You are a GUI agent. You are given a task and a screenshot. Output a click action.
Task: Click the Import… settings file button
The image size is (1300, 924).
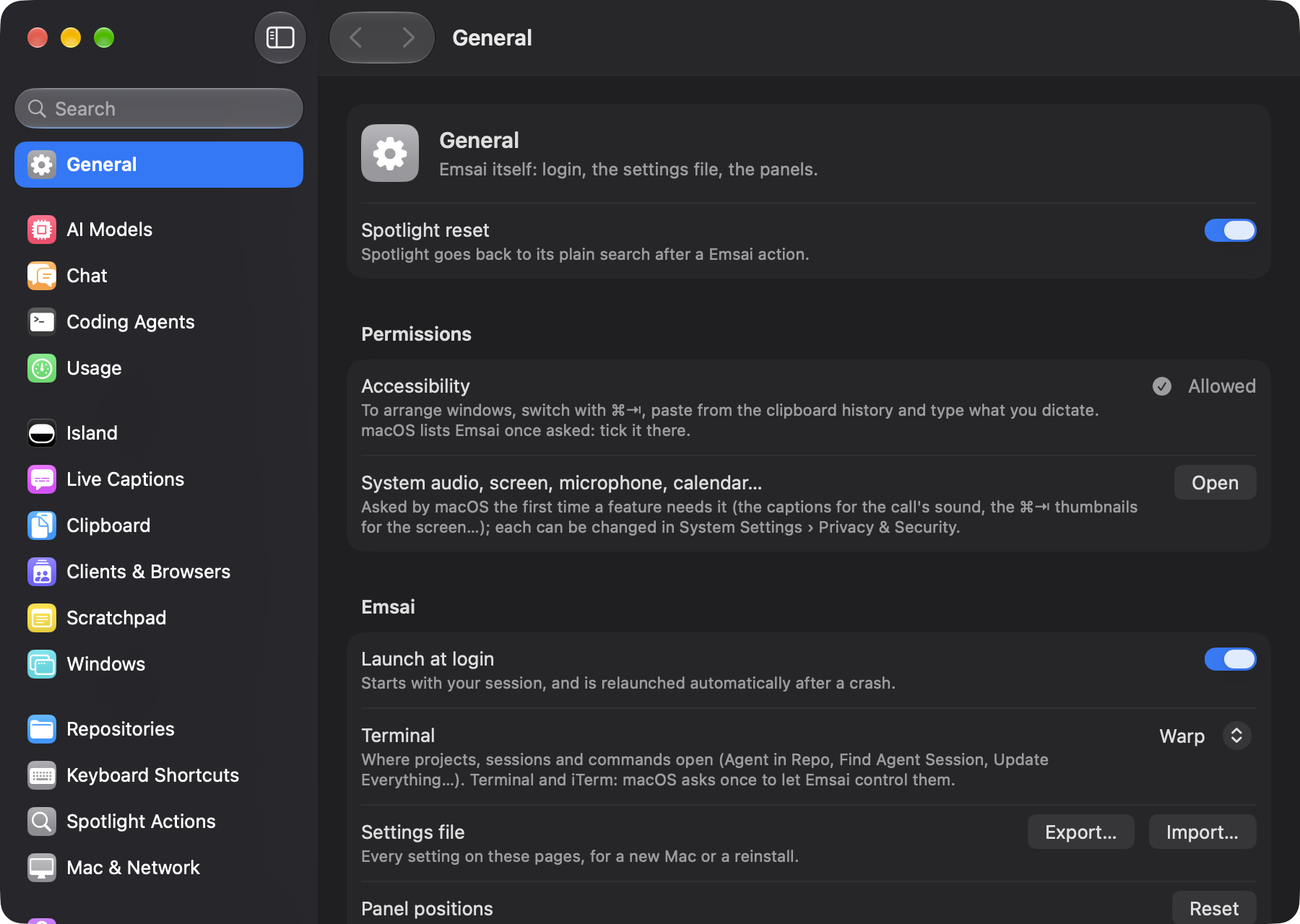coord(1202,832)
